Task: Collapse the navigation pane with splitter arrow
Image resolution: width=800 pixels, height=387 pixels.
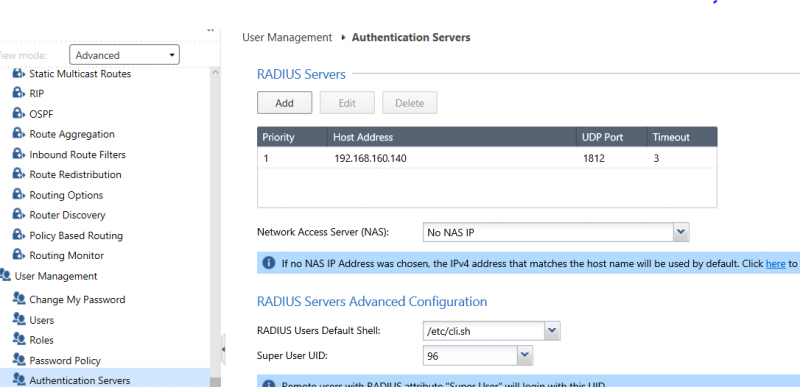Action: pyautogui.click(x=223, y=349)
